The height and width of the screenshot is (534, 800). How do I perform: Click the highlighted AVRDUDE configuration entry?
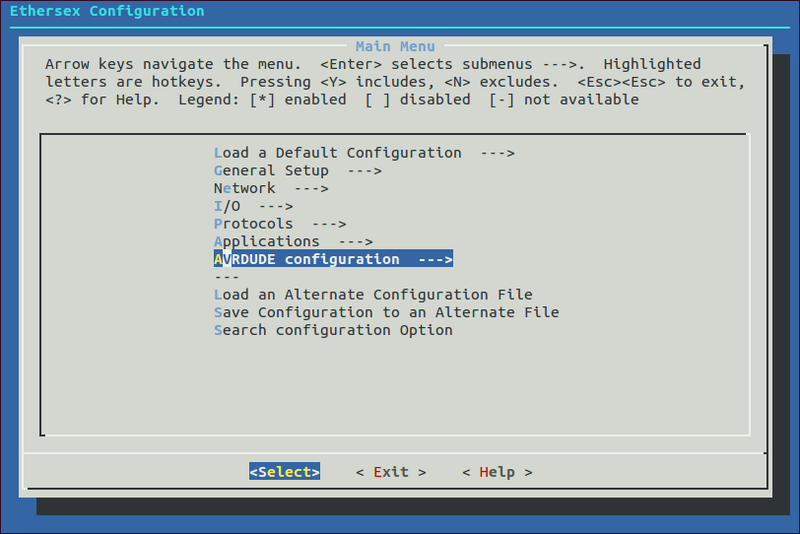click(306, 260)
